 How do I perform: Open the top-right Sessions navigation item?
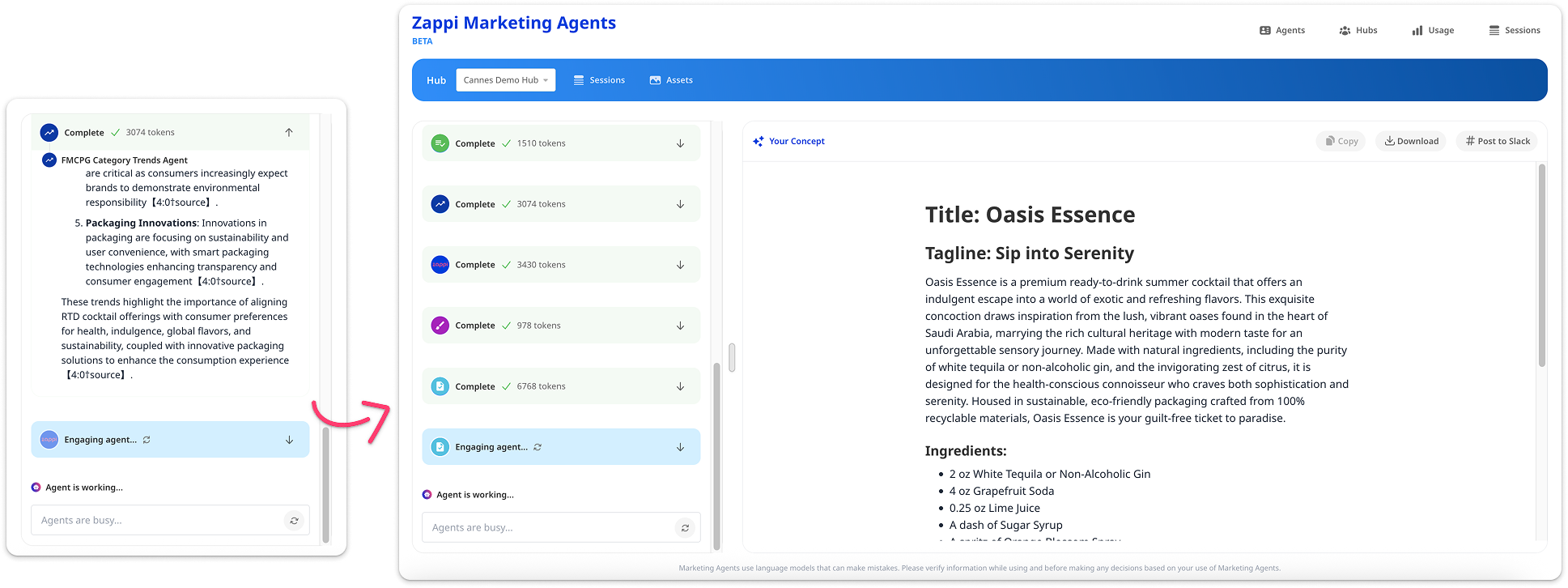tap(1515, 30)
